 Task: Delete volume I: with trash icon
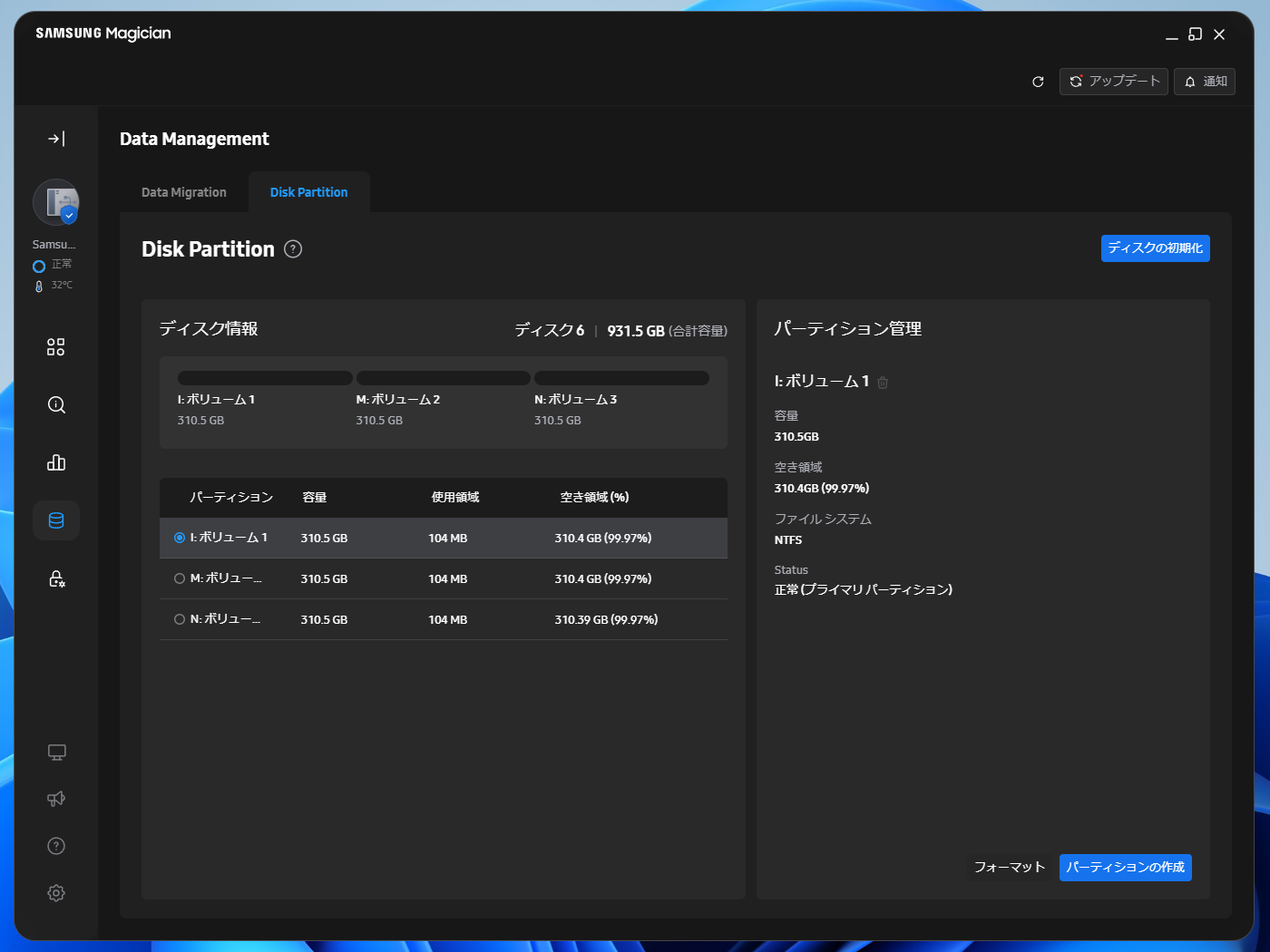[x=883, y=383]
